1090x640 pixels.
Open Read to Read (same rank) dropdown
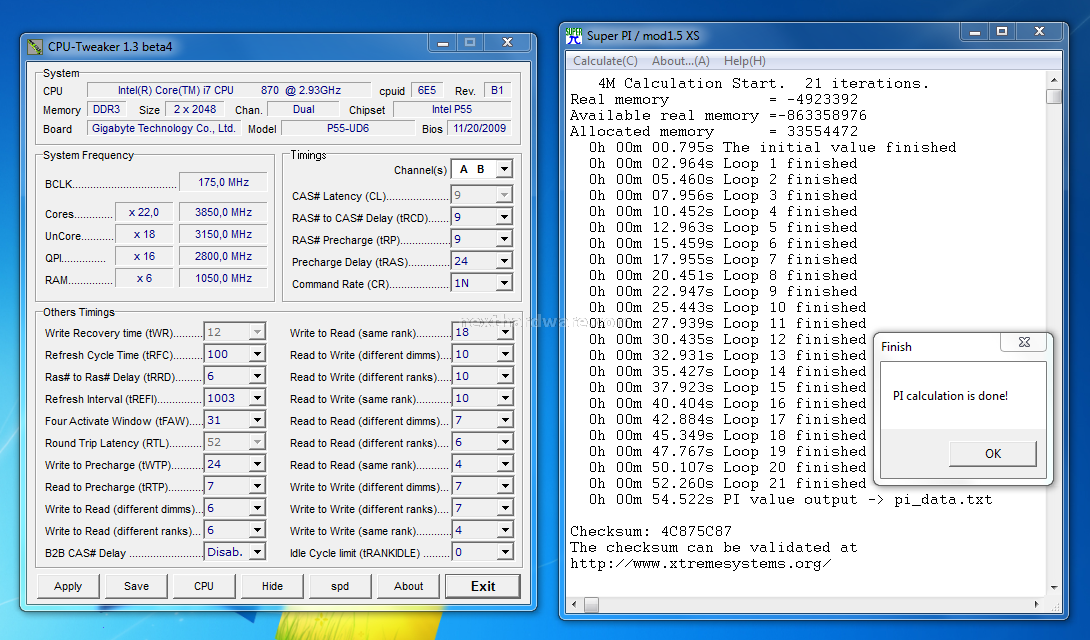click(x=505, y=464)
